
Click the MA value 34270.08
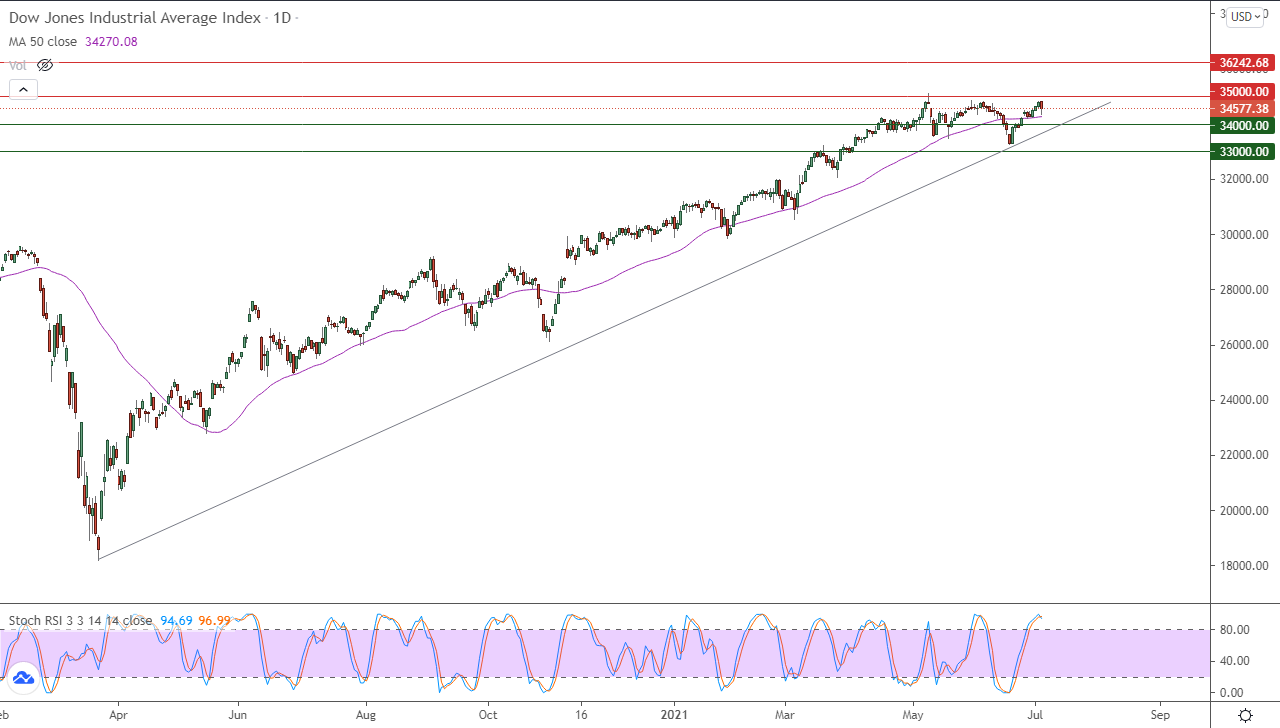112,41
